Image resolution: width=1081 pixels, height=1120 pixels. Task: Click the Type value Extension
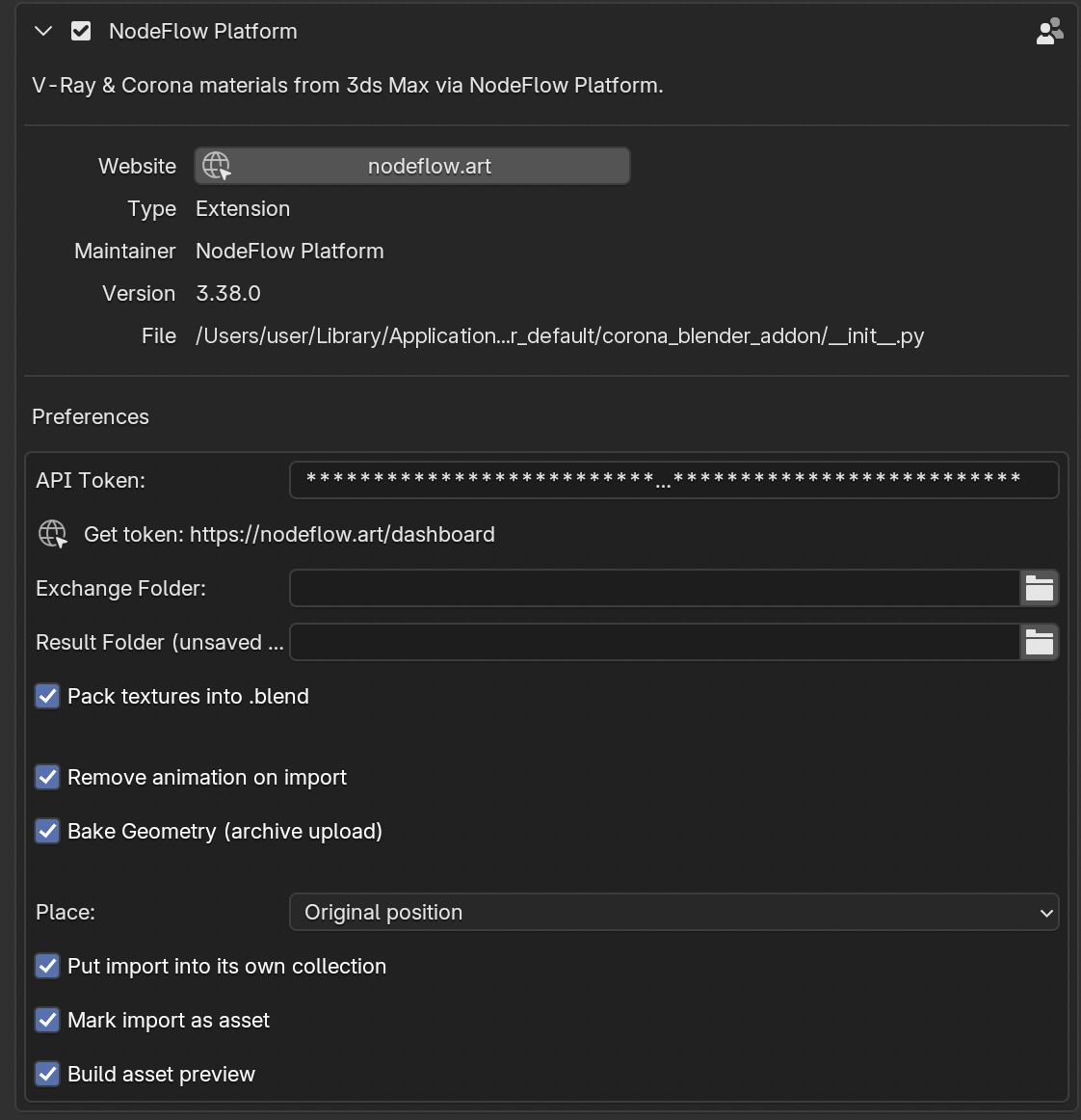[x=243, y=208]
